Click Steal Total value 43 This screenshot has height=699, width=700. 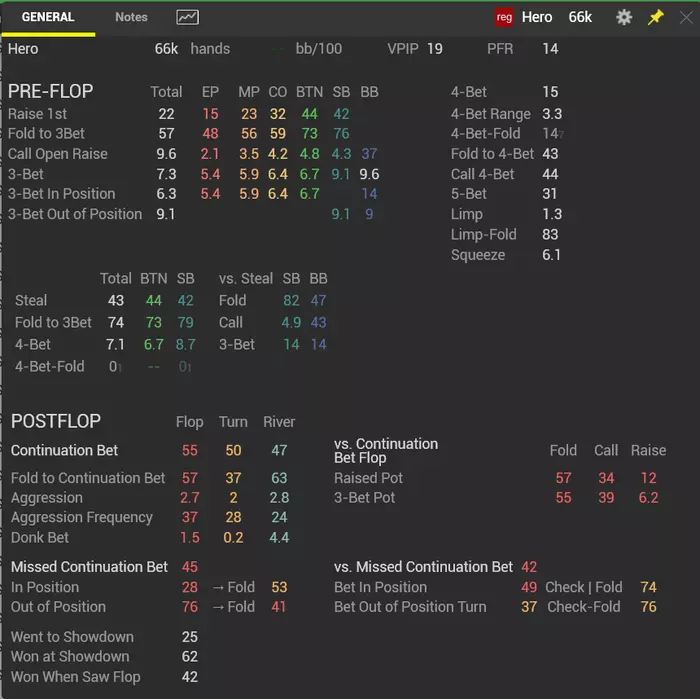(x=116, y=300)
